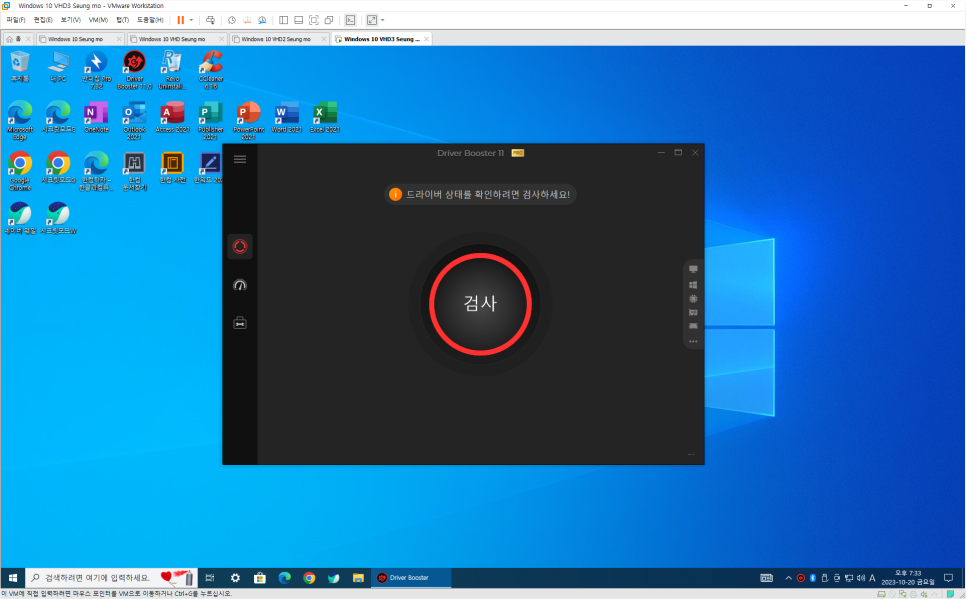
Task: Open the 편집(E) menu in VMware
Action: (43, 20)
